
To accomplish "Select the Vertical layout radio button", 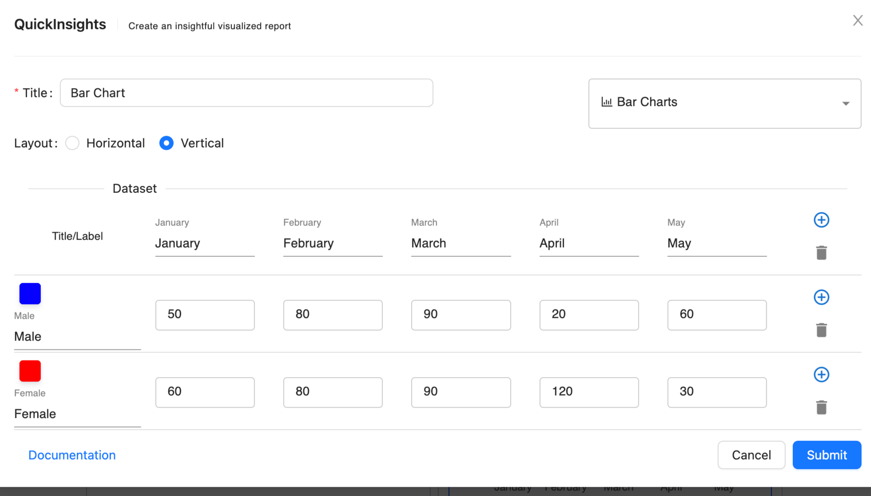I will [x=167, y=143].
